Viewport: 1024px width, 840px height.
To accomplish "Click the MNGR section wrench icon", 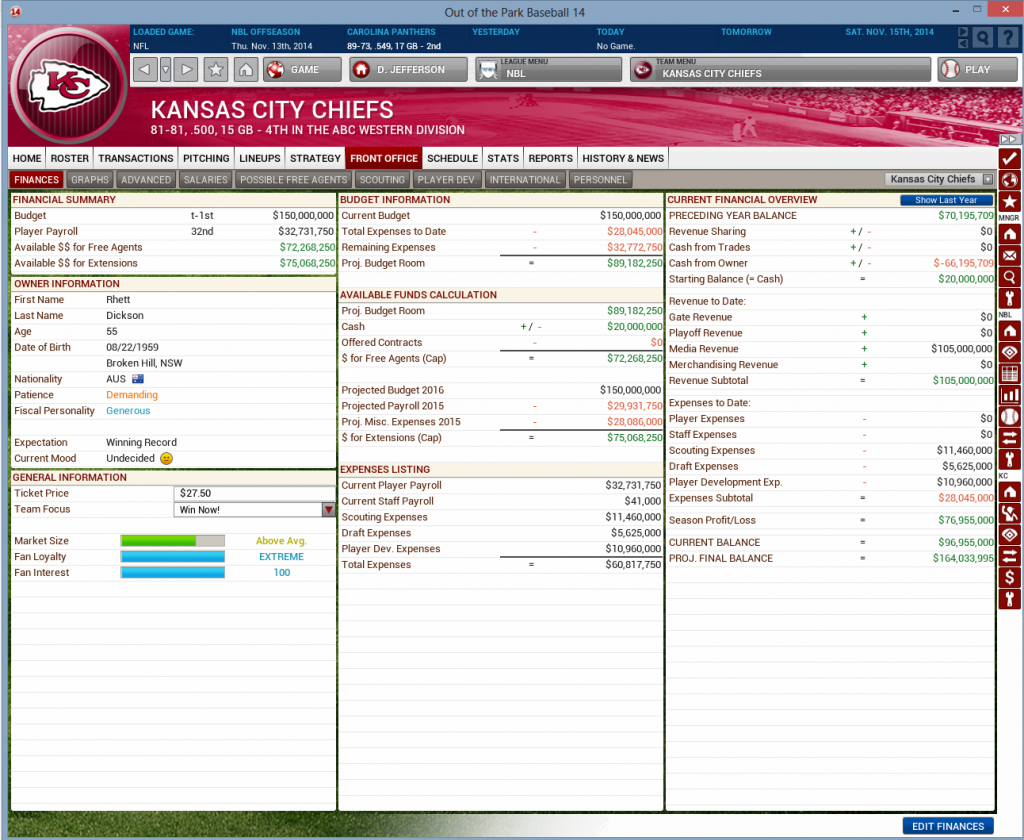I will click(x=1009, y=299).
